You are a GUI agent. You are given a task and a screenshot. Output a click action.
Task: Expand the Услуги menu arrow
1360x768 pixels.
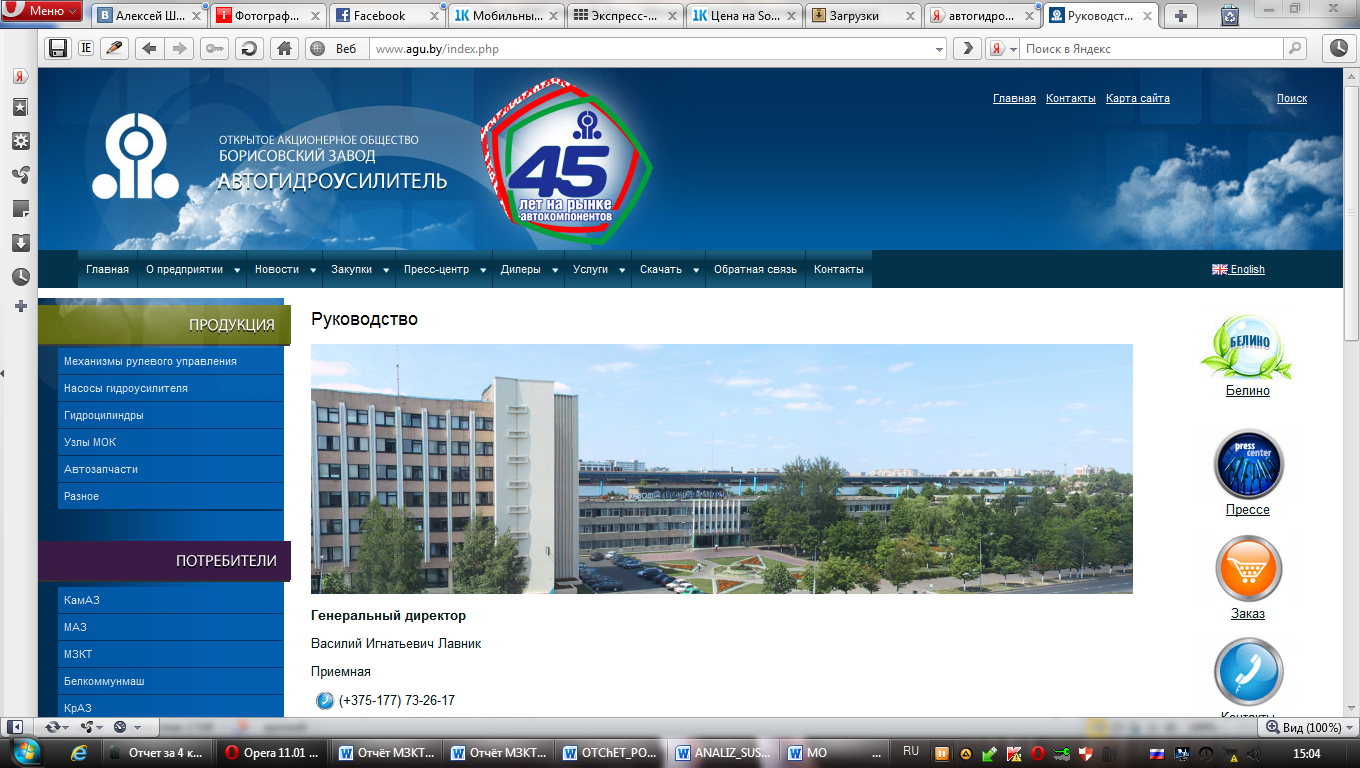click(x=622, y=270)
